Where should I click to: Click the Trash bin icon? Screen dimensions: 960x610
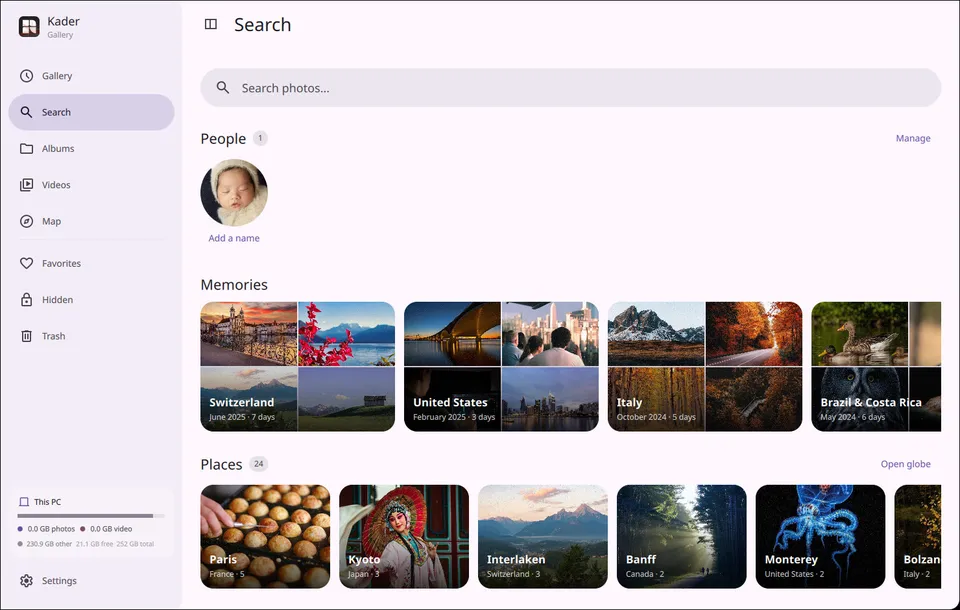(26, 336)
